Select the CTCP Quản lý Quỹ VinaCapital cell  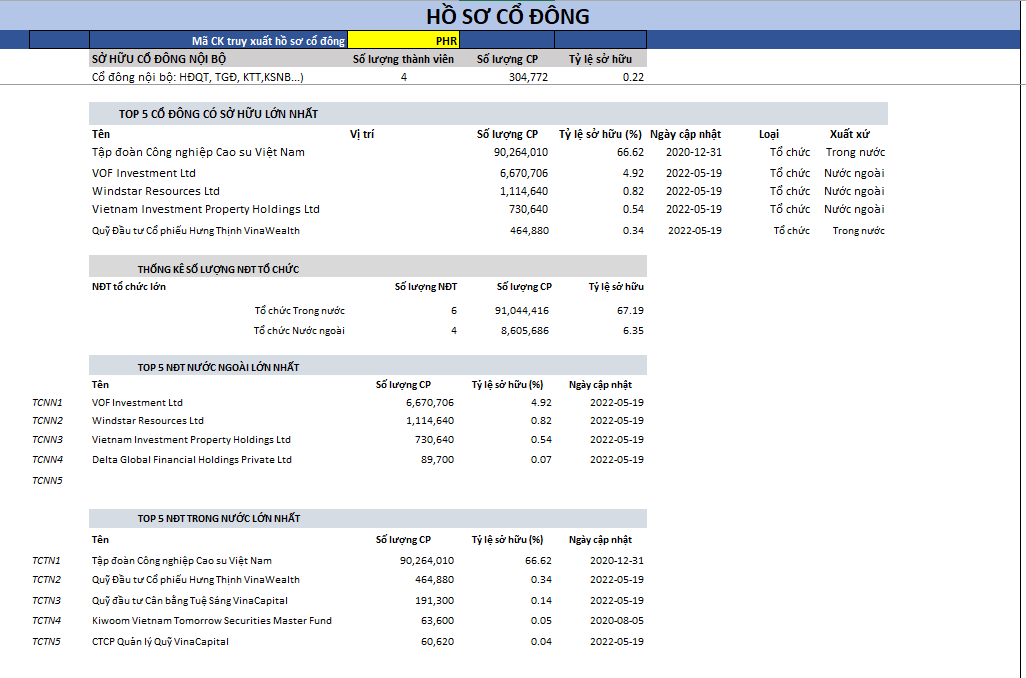tap(160, 642)
